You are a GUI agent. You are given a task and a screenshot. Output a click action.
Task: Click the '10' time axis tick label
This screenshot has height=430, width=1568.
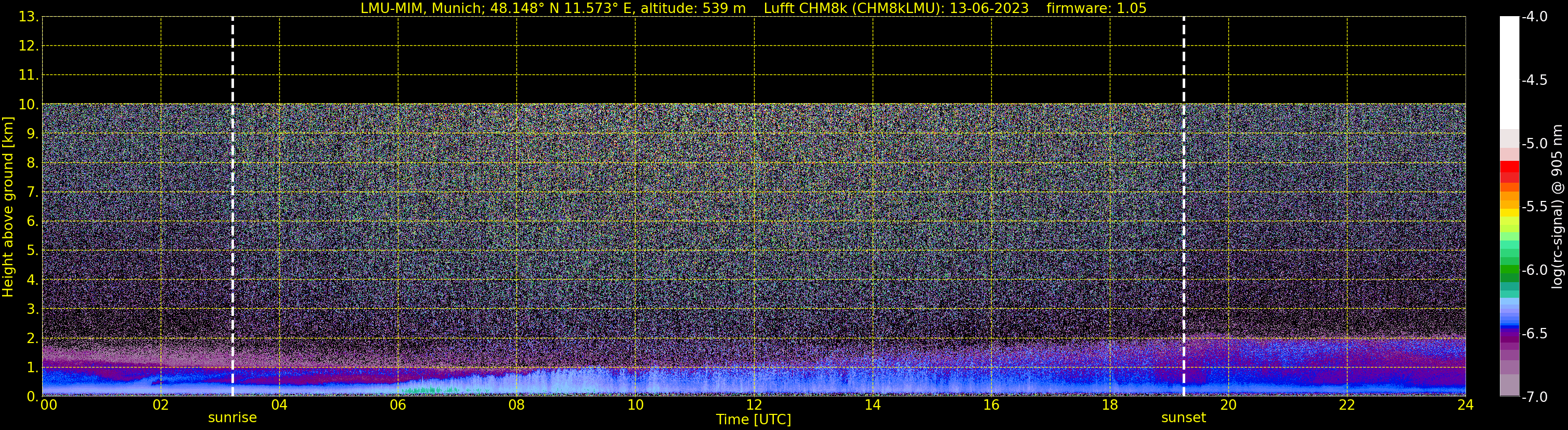[x=636, y=405]
